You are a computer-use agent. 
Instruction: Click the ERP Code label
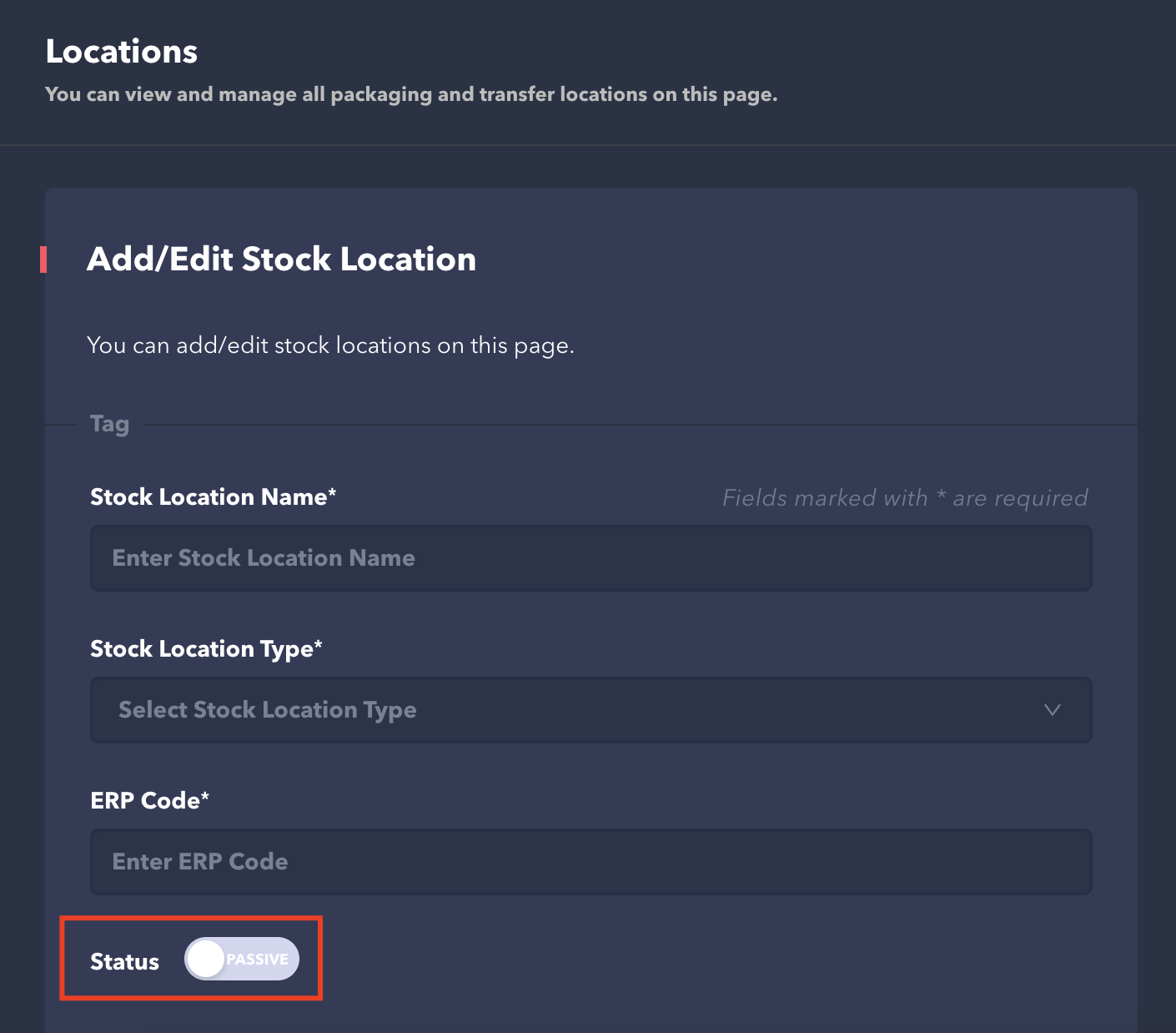click(x=149, y=801)
